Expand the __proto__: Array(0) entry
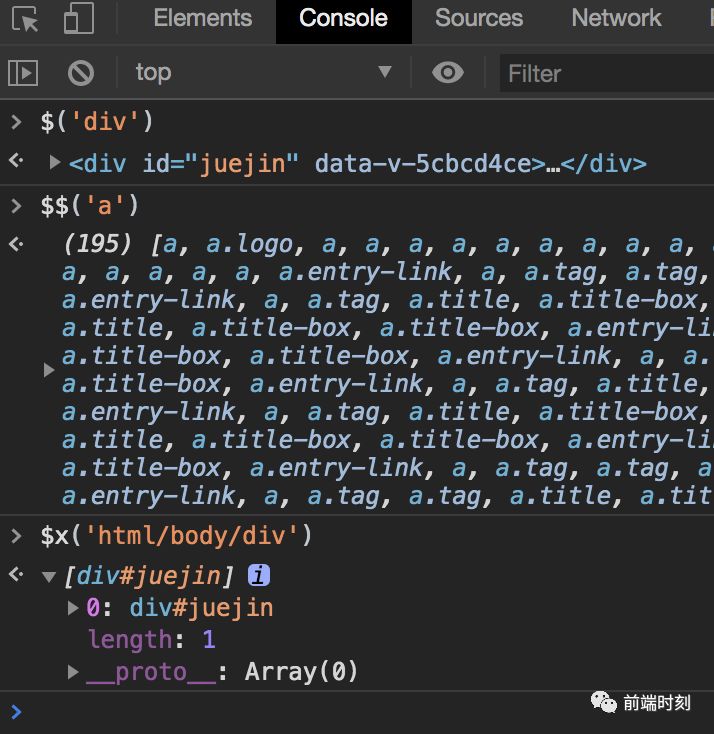Image resolution: width=714 pixels, height=734 pixels. click(x=73, y=672)
